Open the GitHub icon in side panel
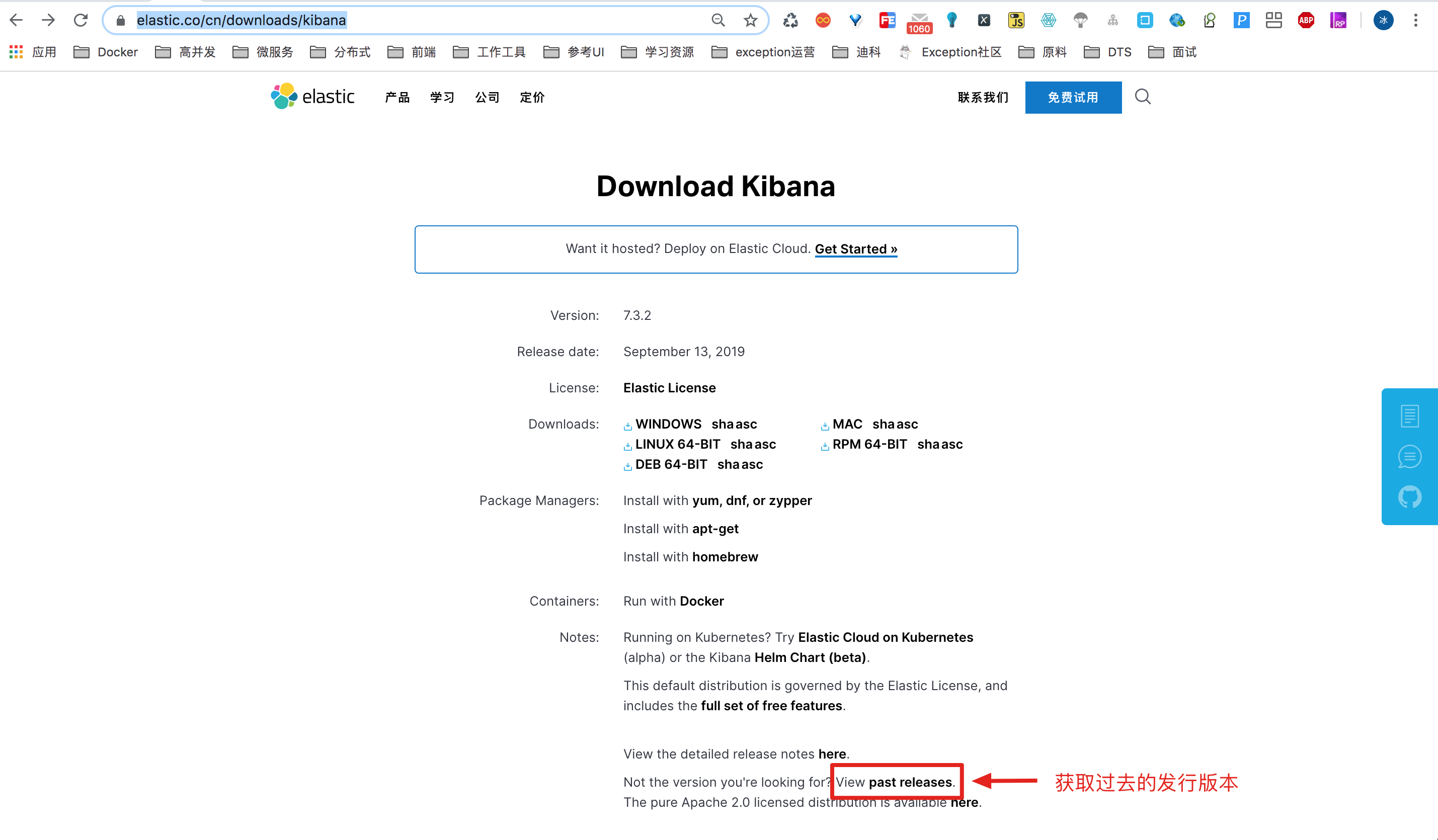Image resolution: width=1438 pixels, height=840 pixels. point(1409,497)
